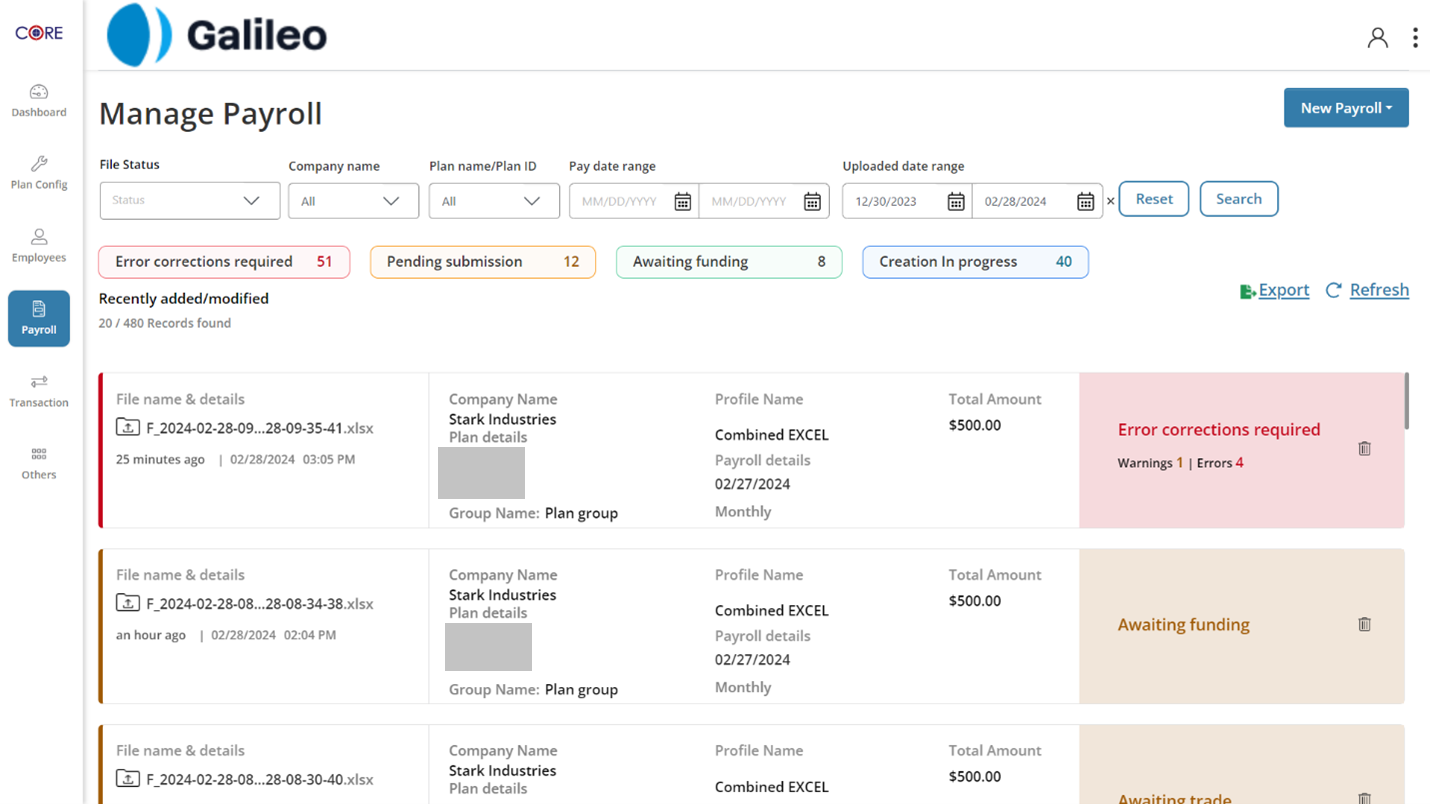Open calendar beside 12/30/2023
1430x804 pixels.
pyautogui.click(x=956, y=202)
